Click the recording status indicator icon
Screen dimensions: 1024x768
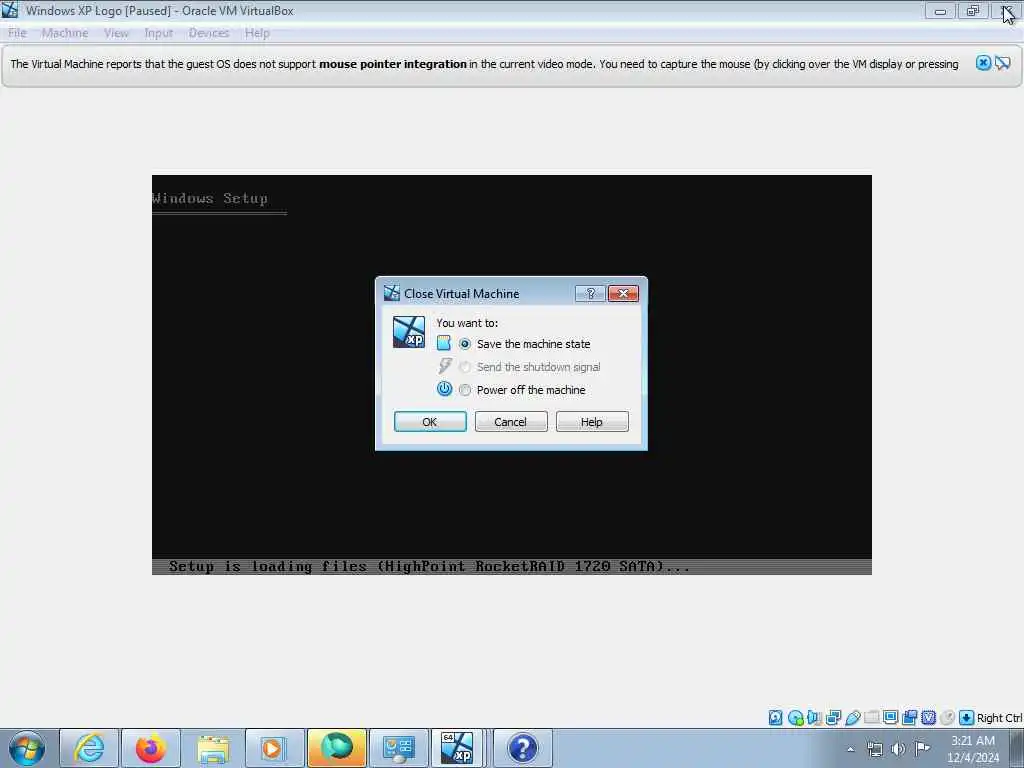909,718
